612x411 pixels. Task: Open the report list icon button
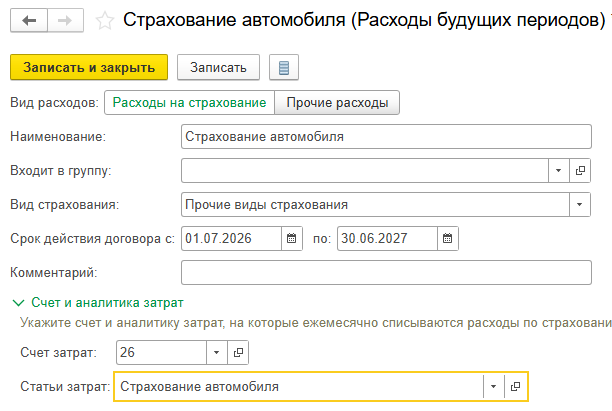(284, 68)
